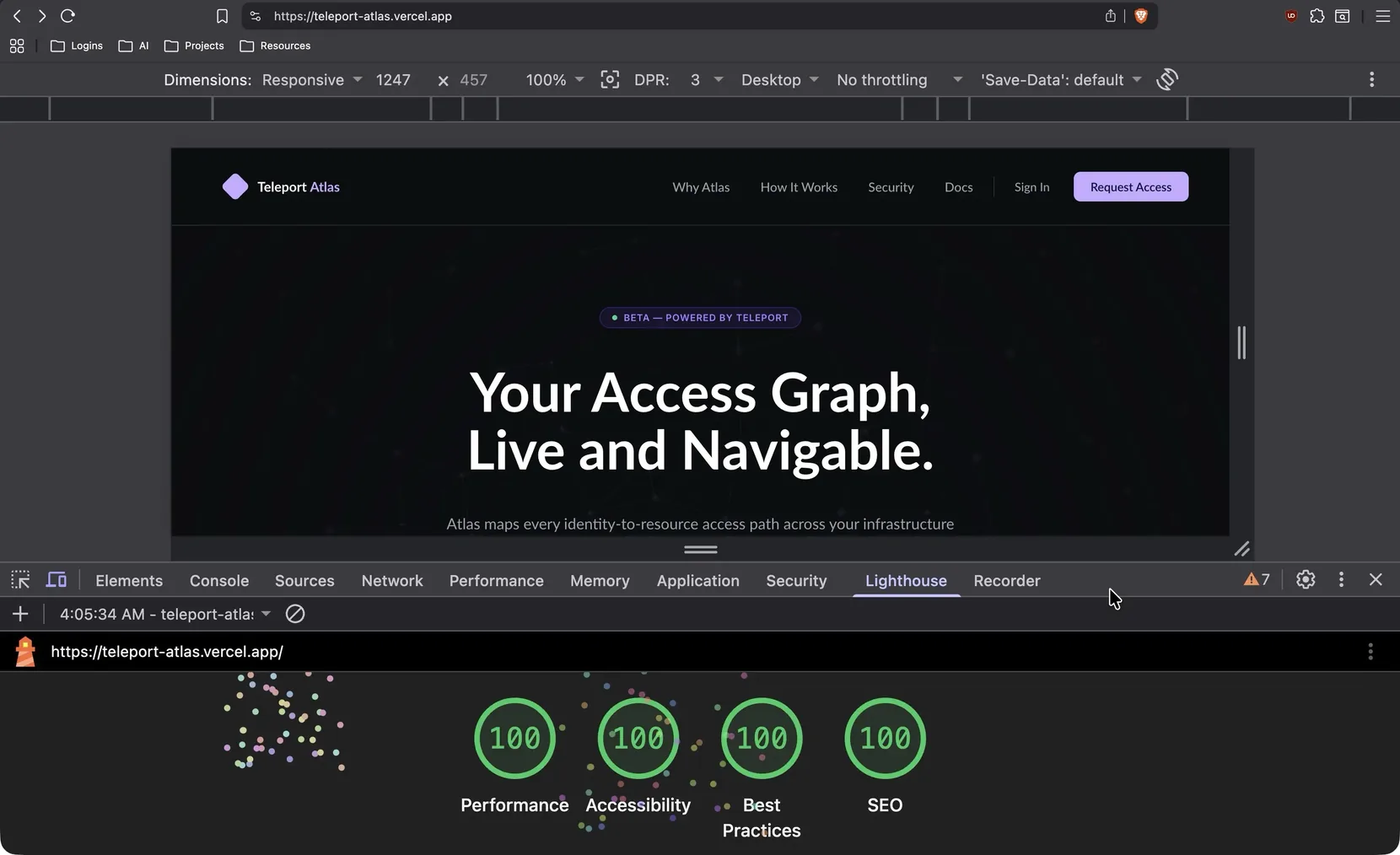Click the Performance score gauge
The image size is (1400, 855).
[514, 738]
